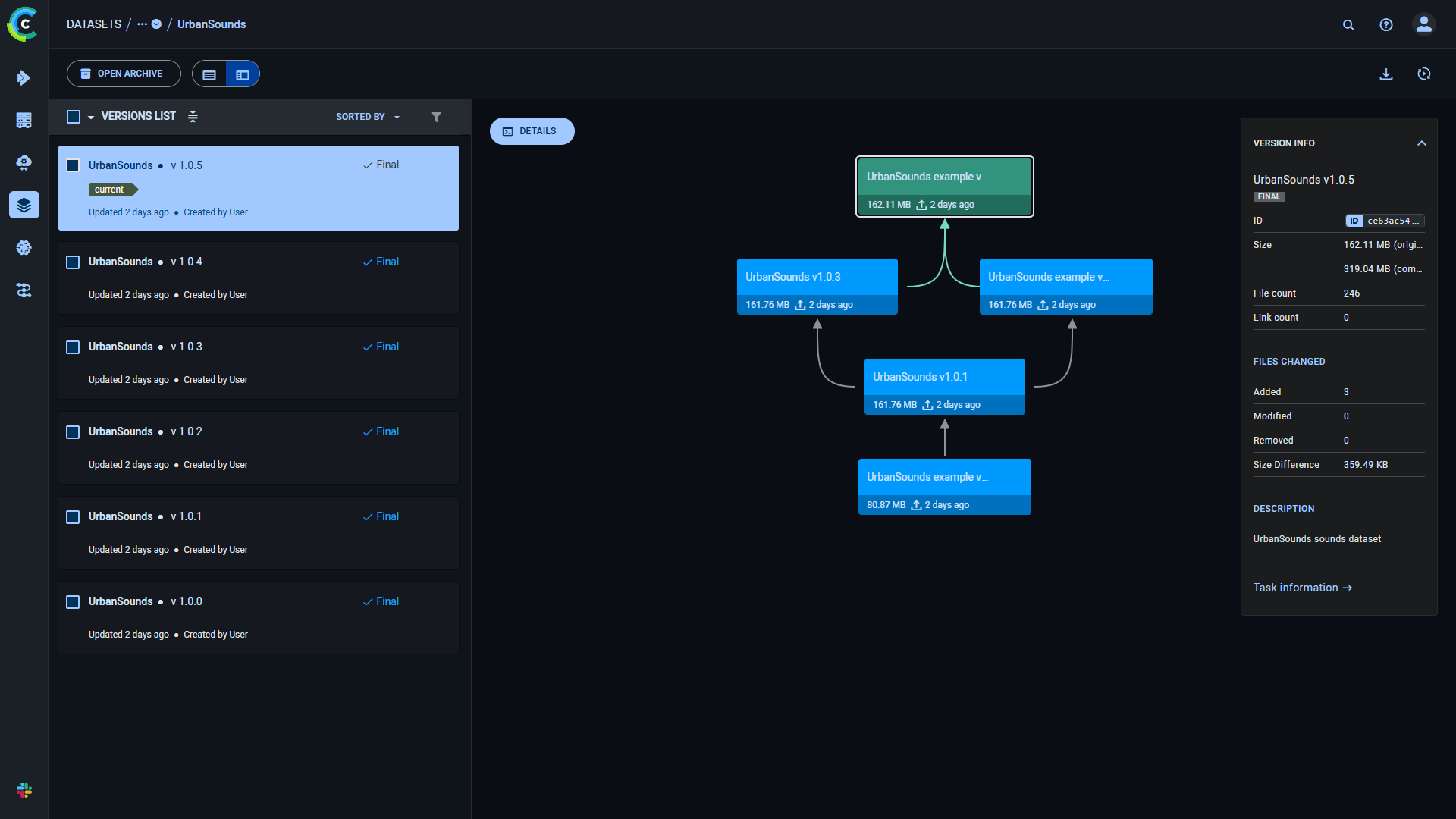
Task: Check the v1.0.0 version checkbox
Action: click(73, 601)
